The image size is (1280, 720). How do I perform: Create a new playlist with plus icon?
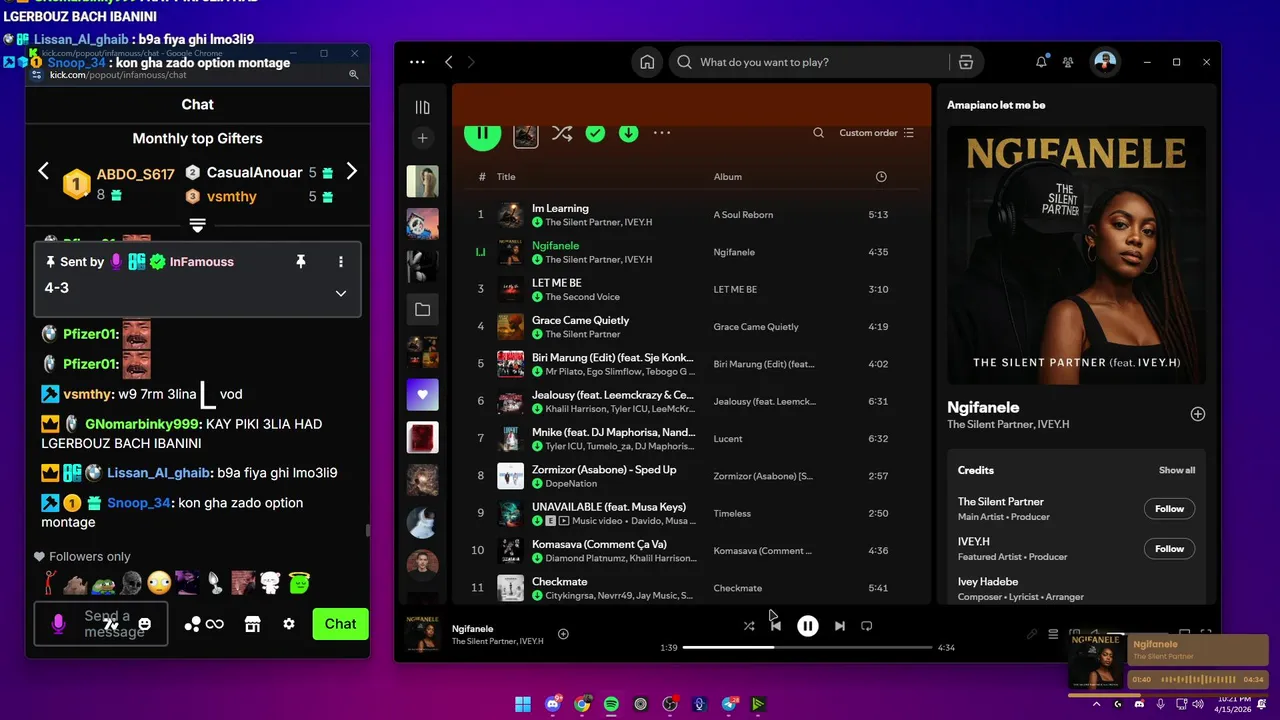pos(422,138)
